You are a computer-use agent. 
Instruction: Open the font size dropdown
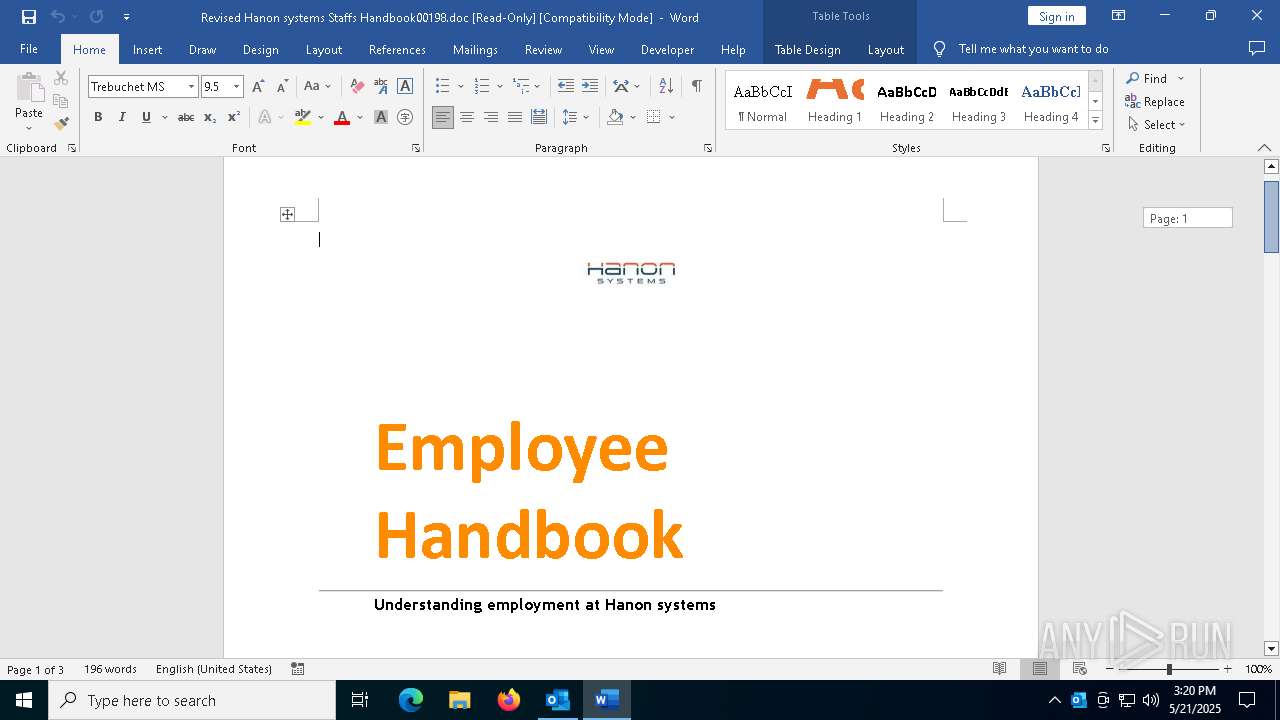click(237, 87)
